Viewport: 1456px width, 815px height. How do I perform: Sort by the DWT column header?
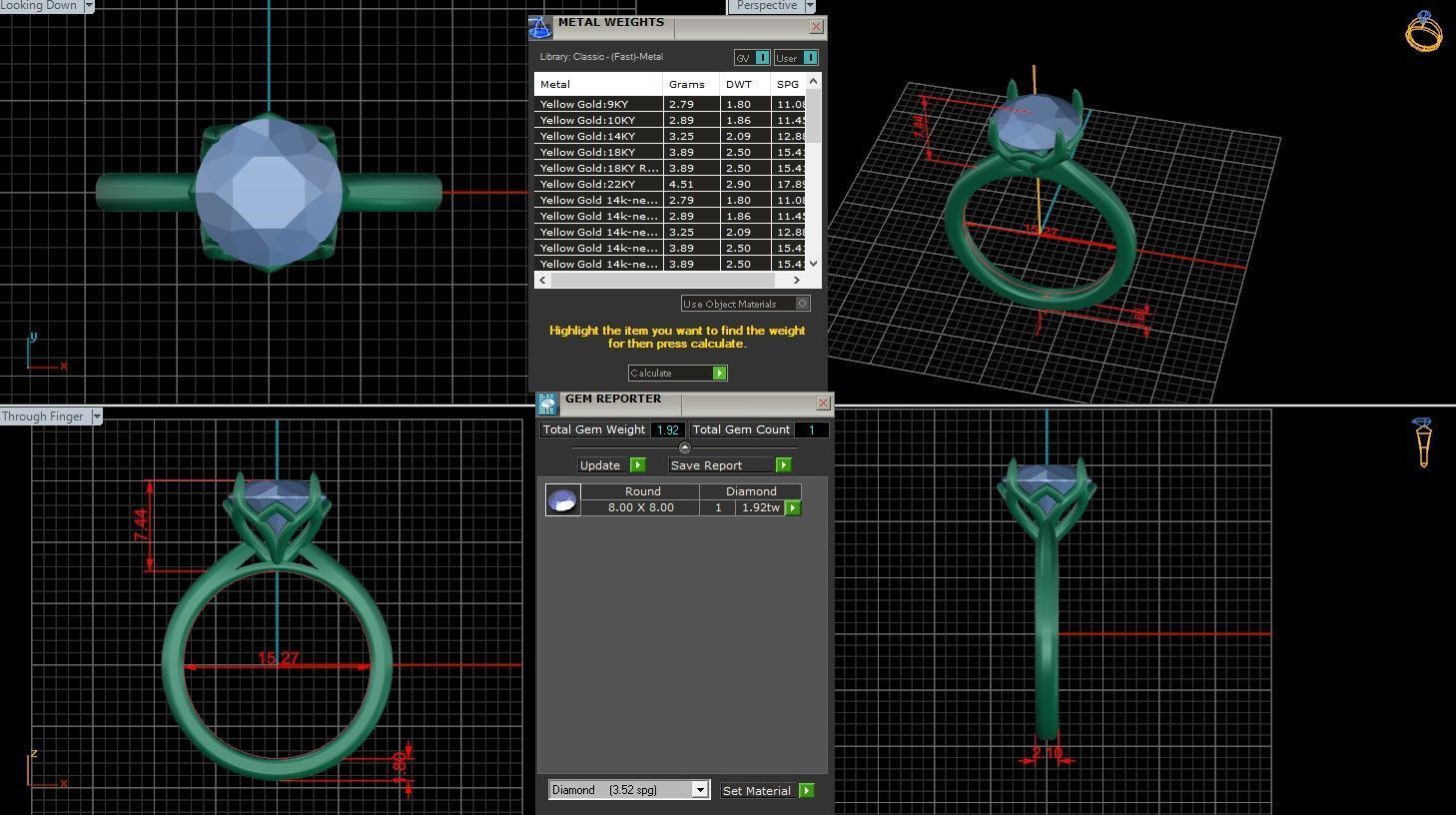click(745, 84)
